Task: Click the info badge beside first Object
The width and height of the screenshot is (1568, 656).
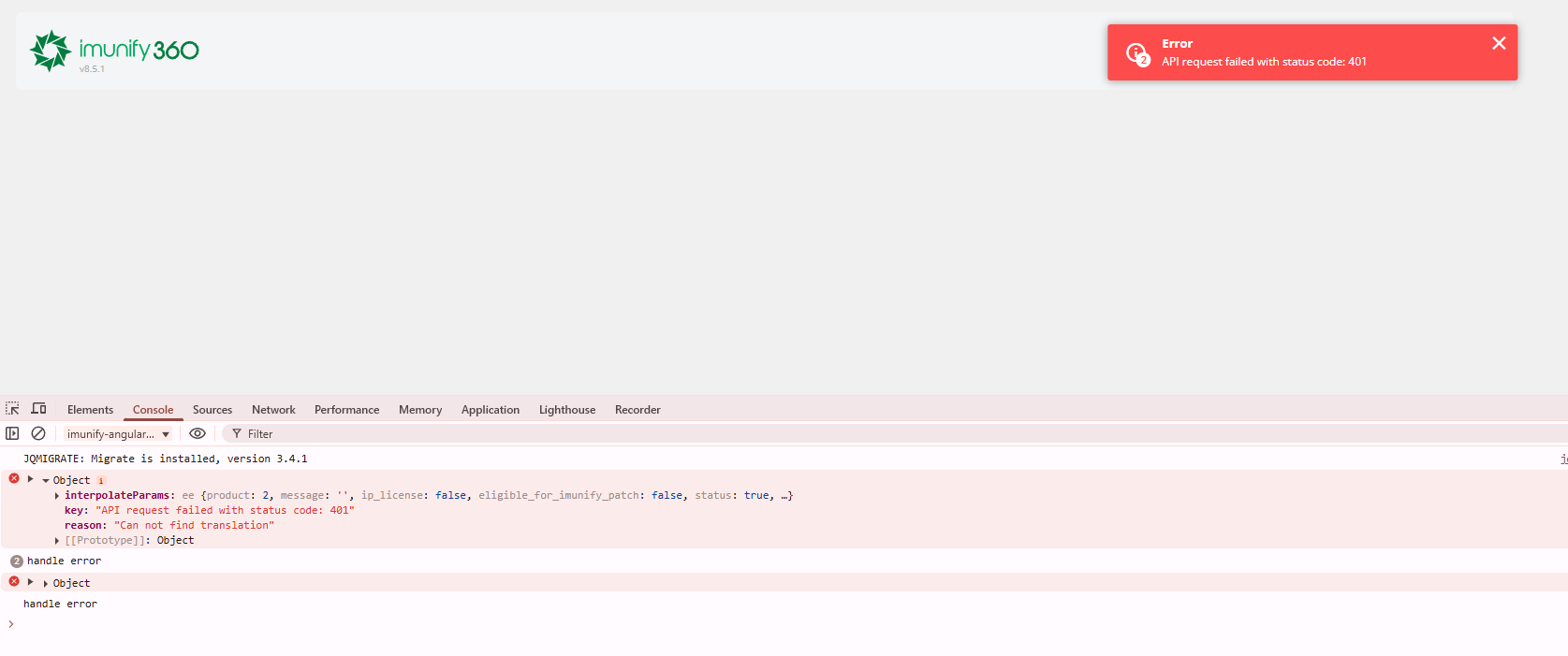Action: point(101,481)
